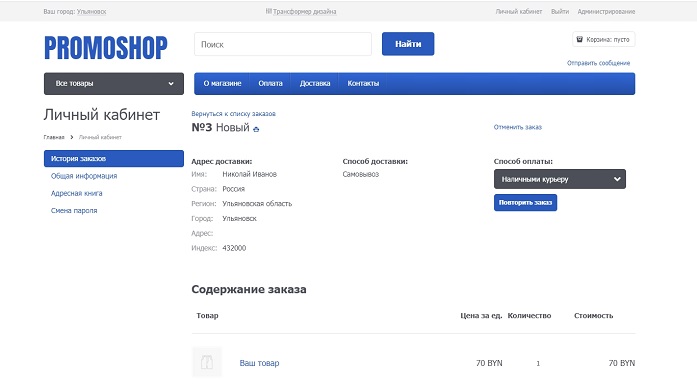Open the Личный кабинет top link
The image size is (697, 387).
519,12
